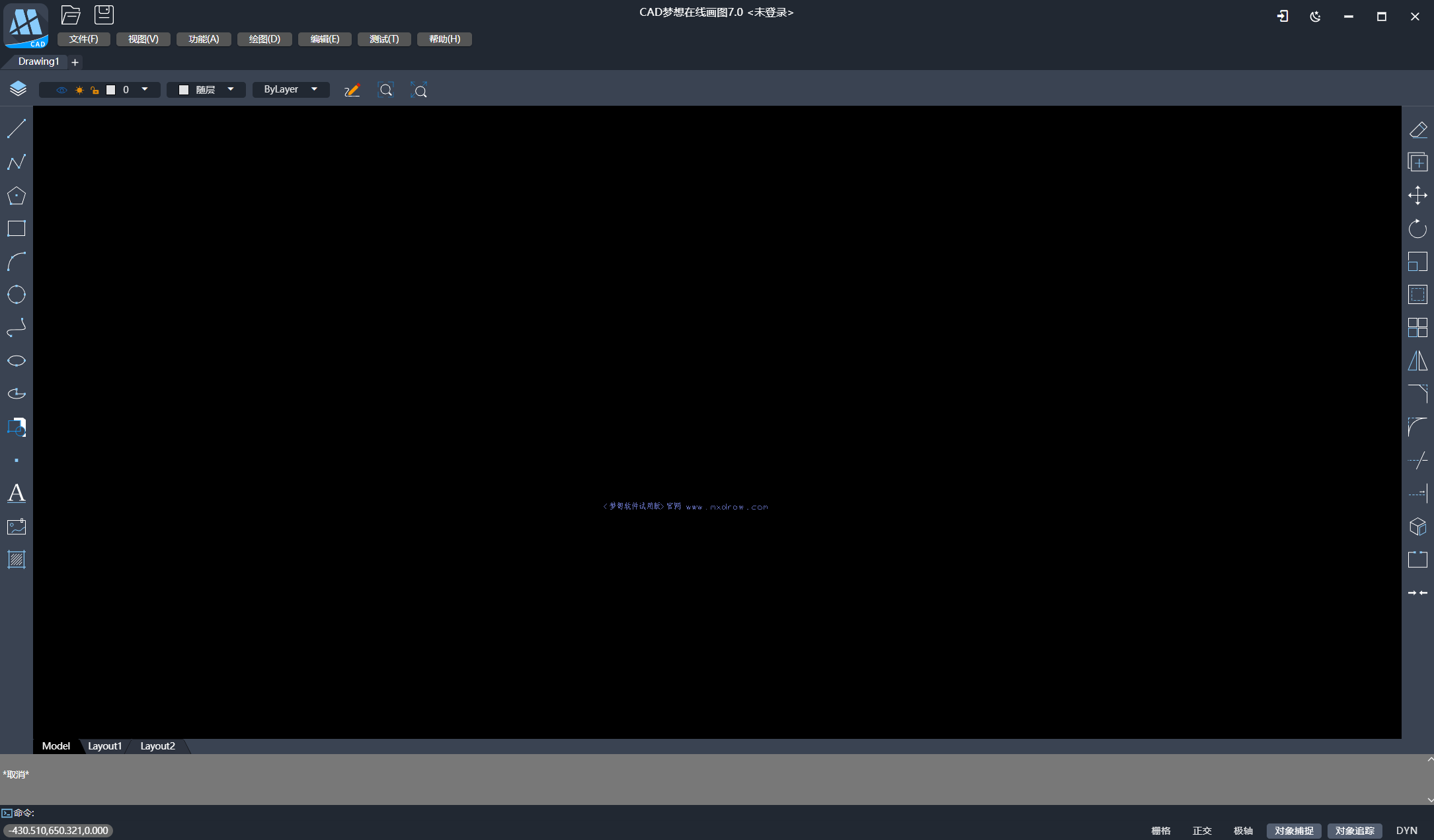Select the Mirror tool
This screenshot has height=840, width=1434.
click(1417, 361)
